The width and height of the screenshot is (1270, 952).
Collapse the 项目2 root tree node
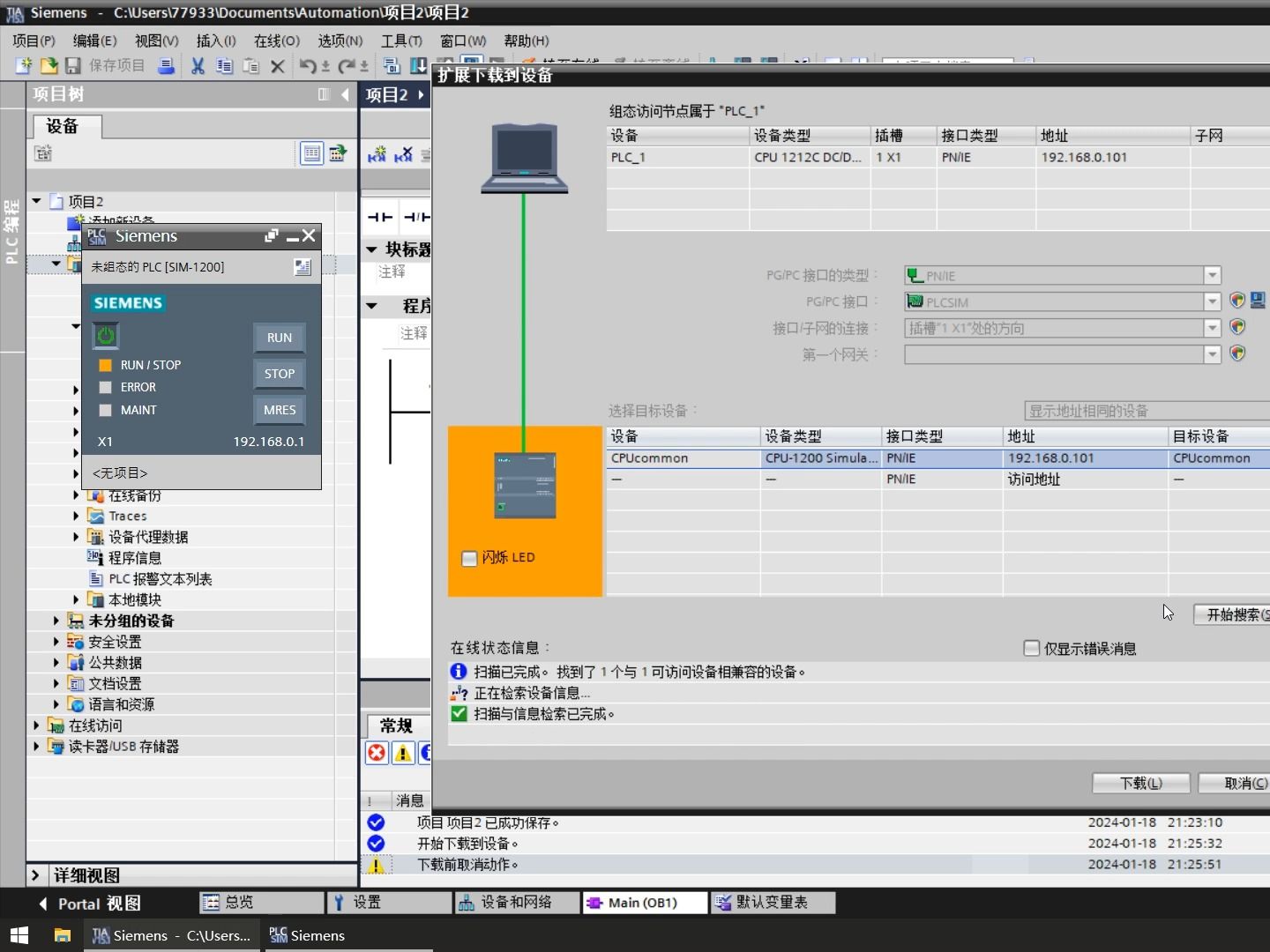37,201
